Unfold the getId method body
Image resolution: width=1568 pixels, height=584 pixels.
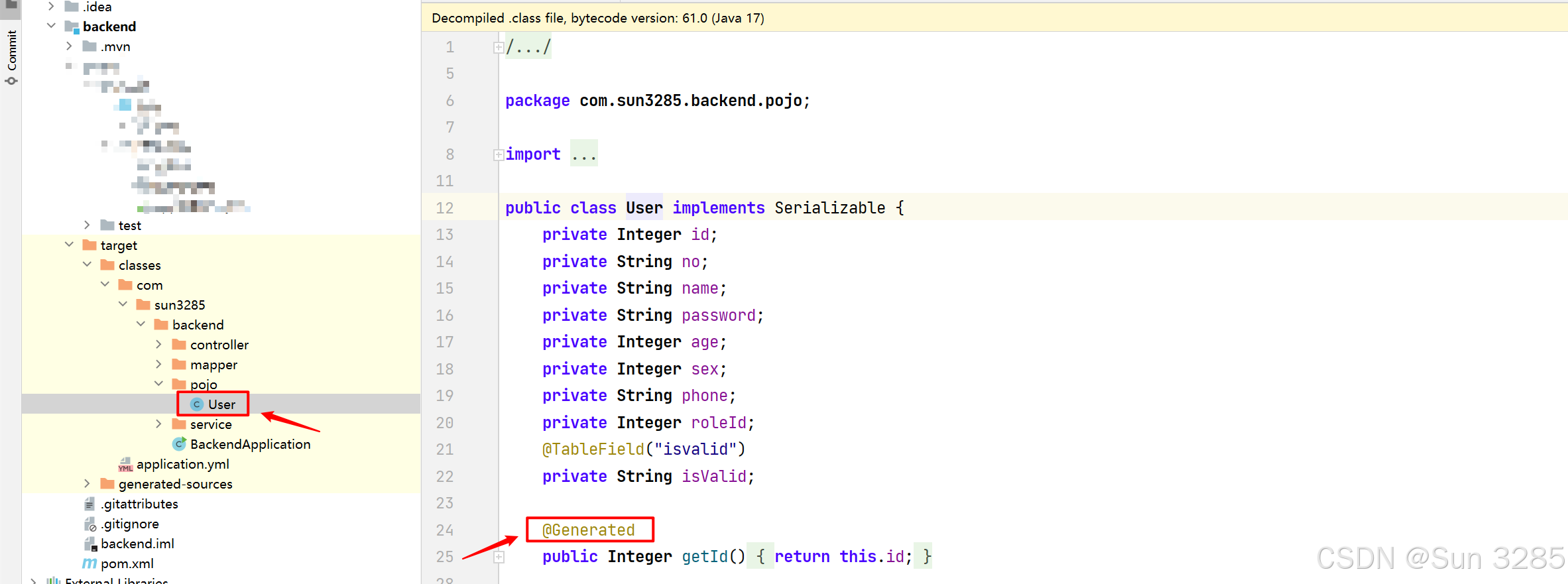click(499, 557)
